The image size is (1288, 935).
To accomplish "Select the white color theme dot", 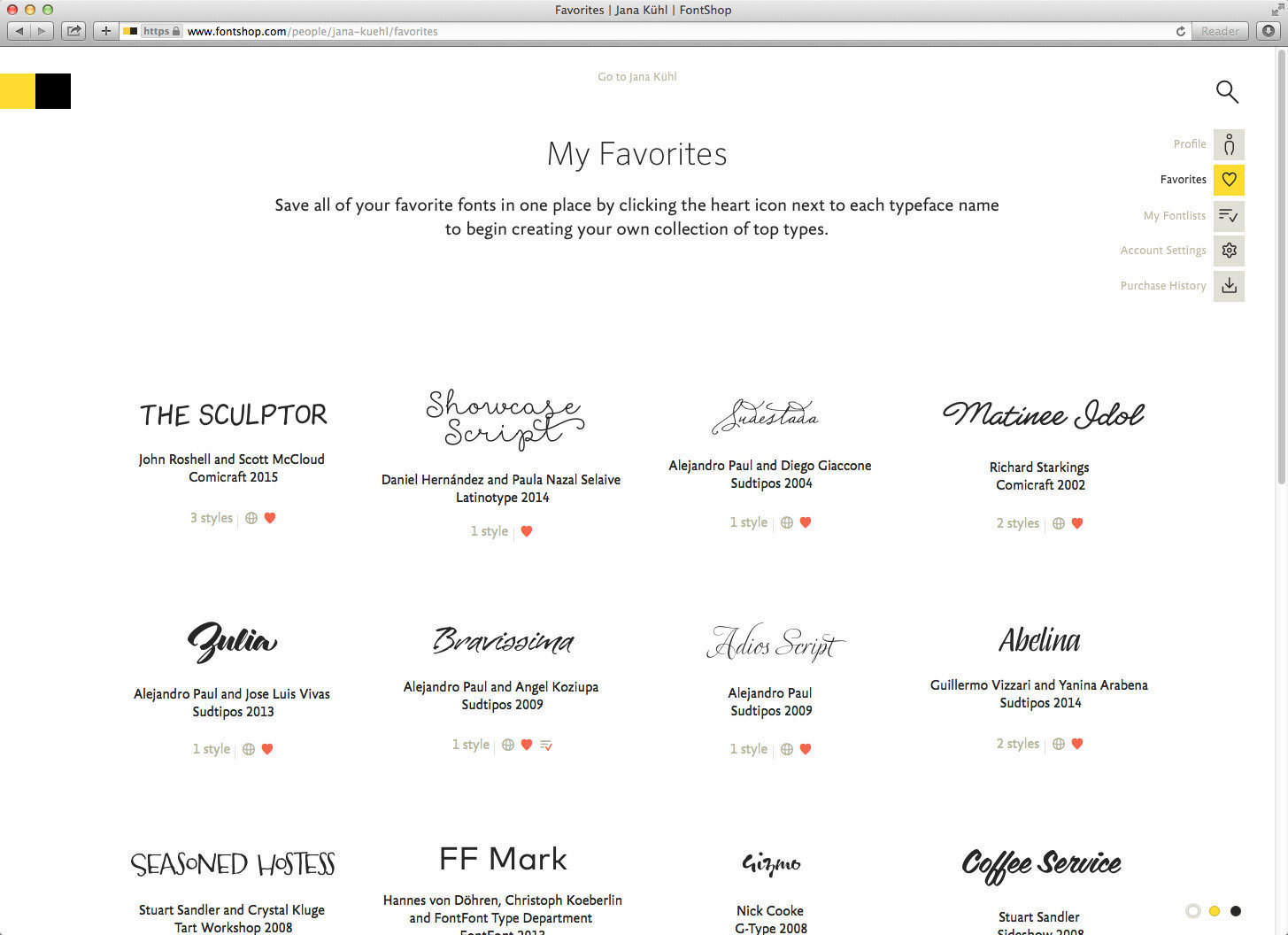I will [x=1192, y=911].
